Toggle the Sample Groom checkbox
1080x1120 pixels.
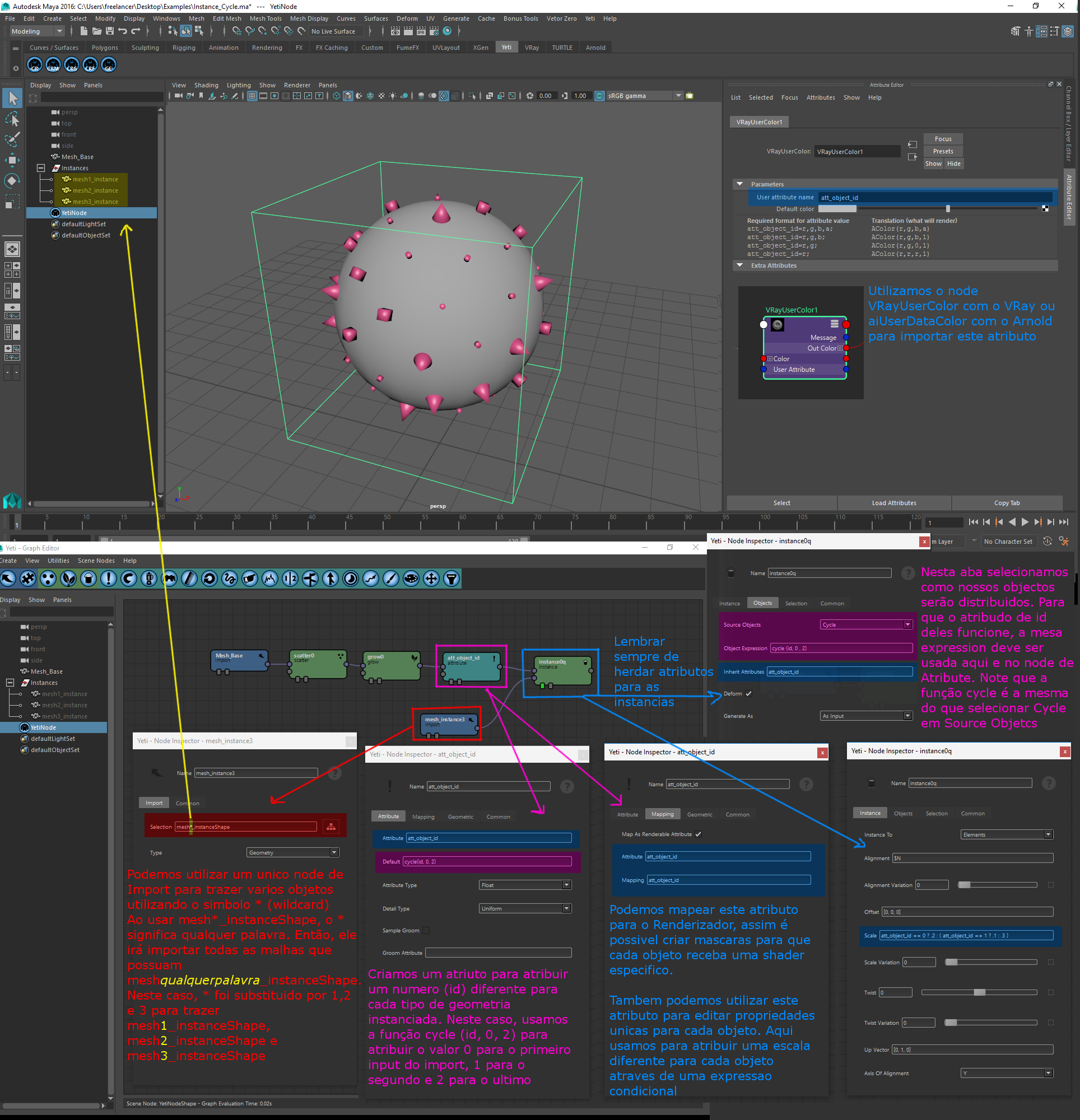(x=426, y=930)
